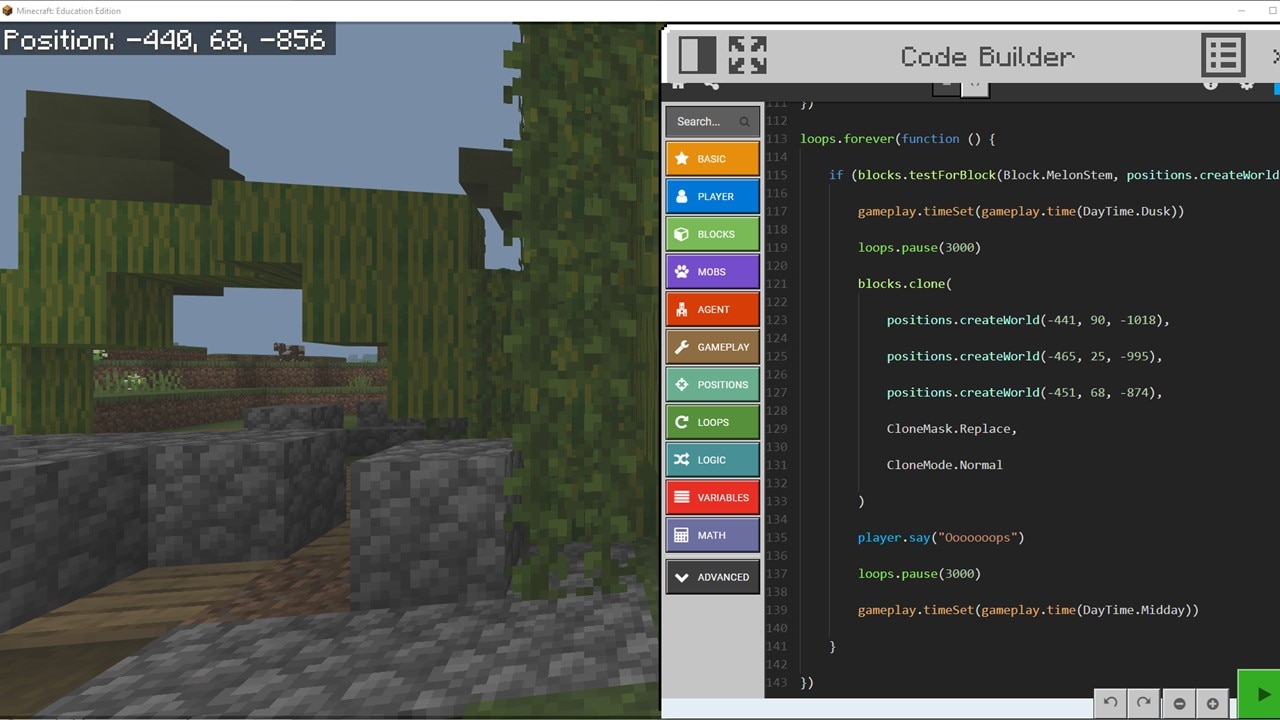Open the Code Builder list menu icon
The height and width of the screenshot is (720, 1280).
point(1223,56)
